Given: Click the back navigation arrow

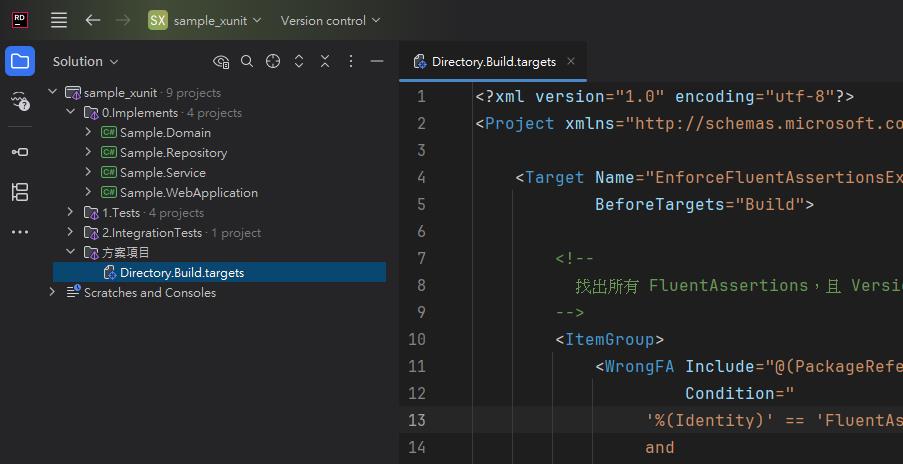Looking at the screenshot, I should (x=93, y=20).
